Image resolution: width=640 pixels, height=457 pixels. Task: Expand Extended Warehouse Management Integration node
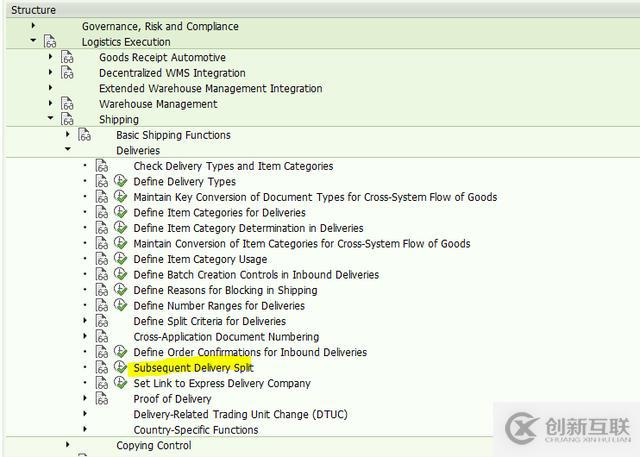pyautogui.click(x=50, y=87)
